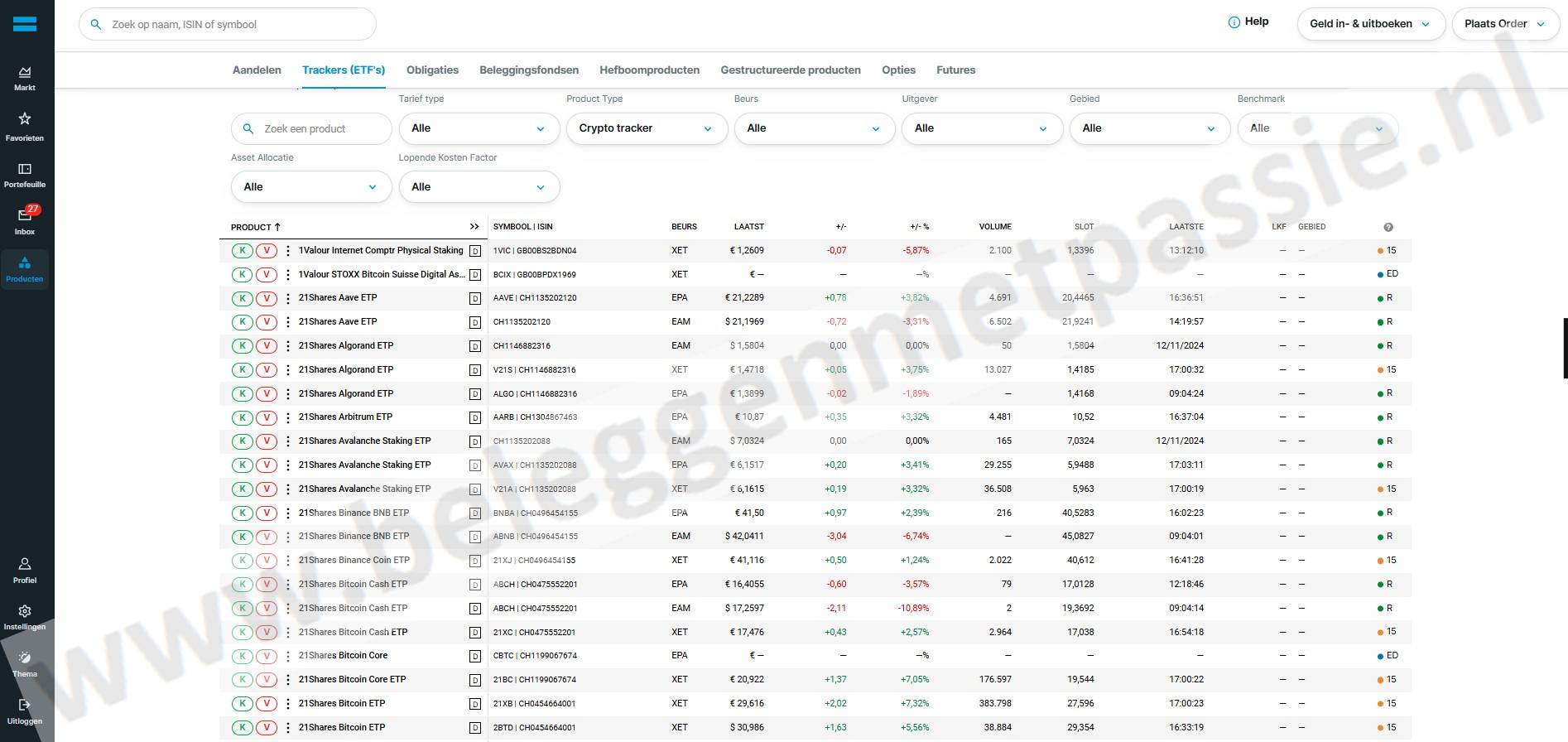Open the Product Type dropdown showing Crypto tracker
The height and width of the screenshot is (742, 1568).
(647, 128)
